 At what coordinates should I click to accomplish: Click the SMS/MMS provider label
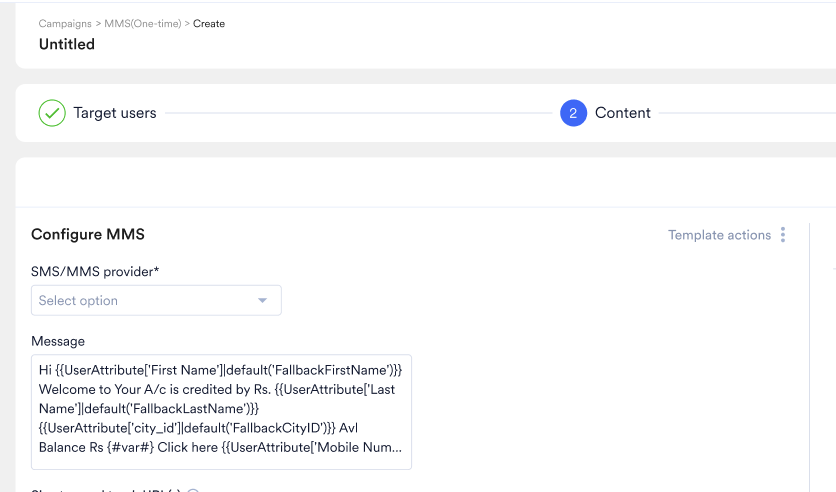(x=95, y=271)
